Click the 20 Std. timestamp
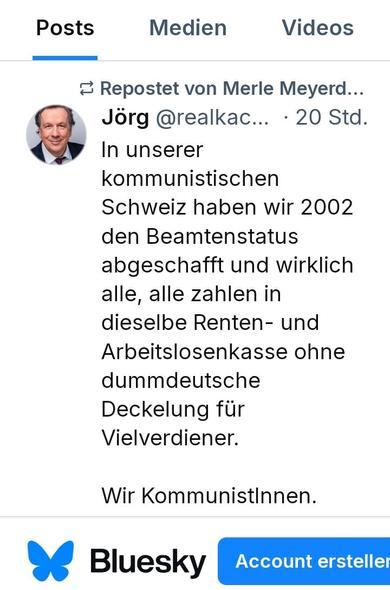The image size is (390, 590). click(x=331, y=118)
